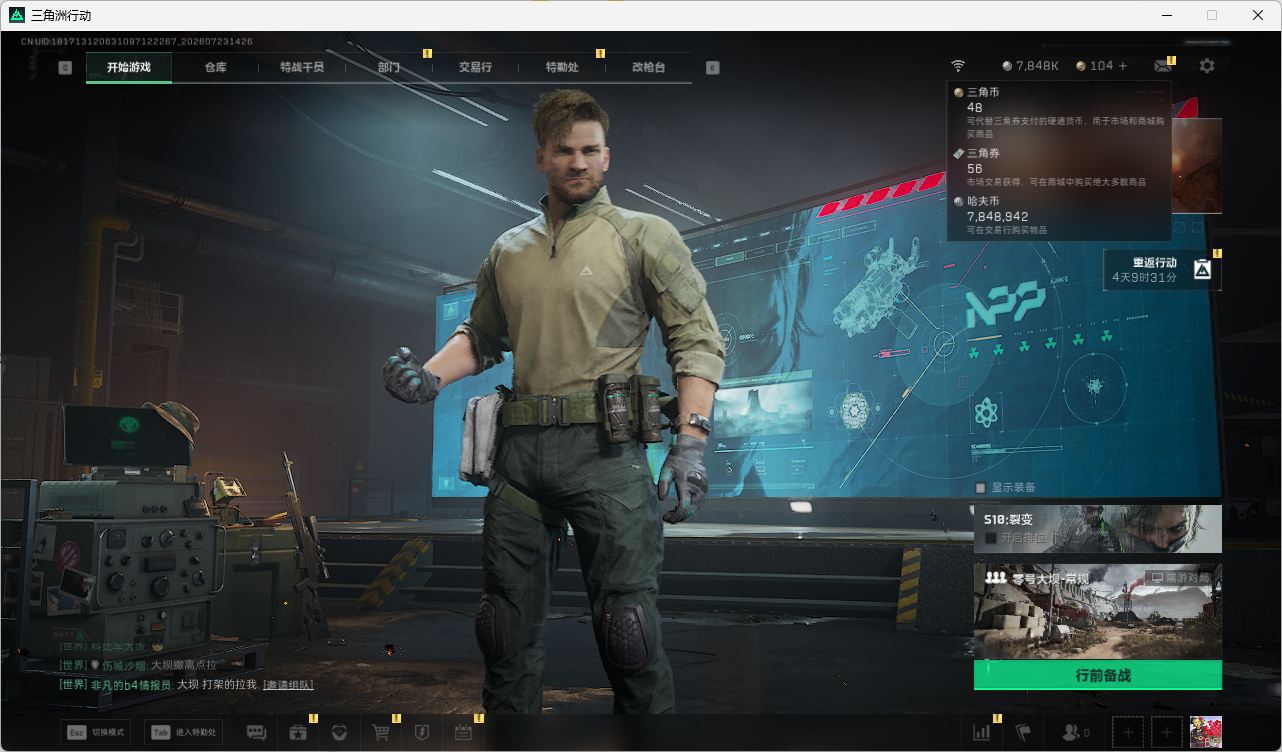Open the chat bubbles icon

(257, 733)
